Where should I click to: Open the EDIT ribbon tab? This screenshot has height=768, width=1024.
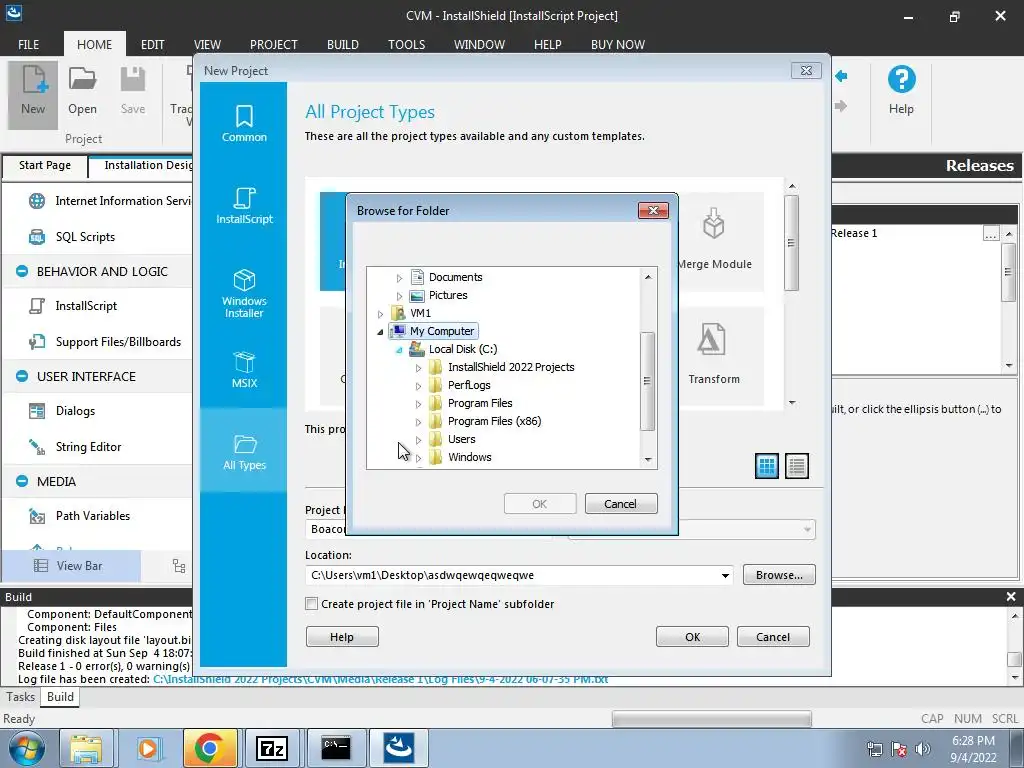(x=153, y=44)
